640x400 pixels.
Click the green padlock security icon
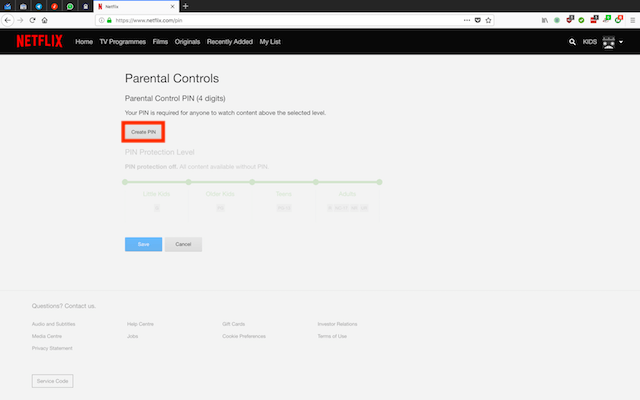pos(109,20)
